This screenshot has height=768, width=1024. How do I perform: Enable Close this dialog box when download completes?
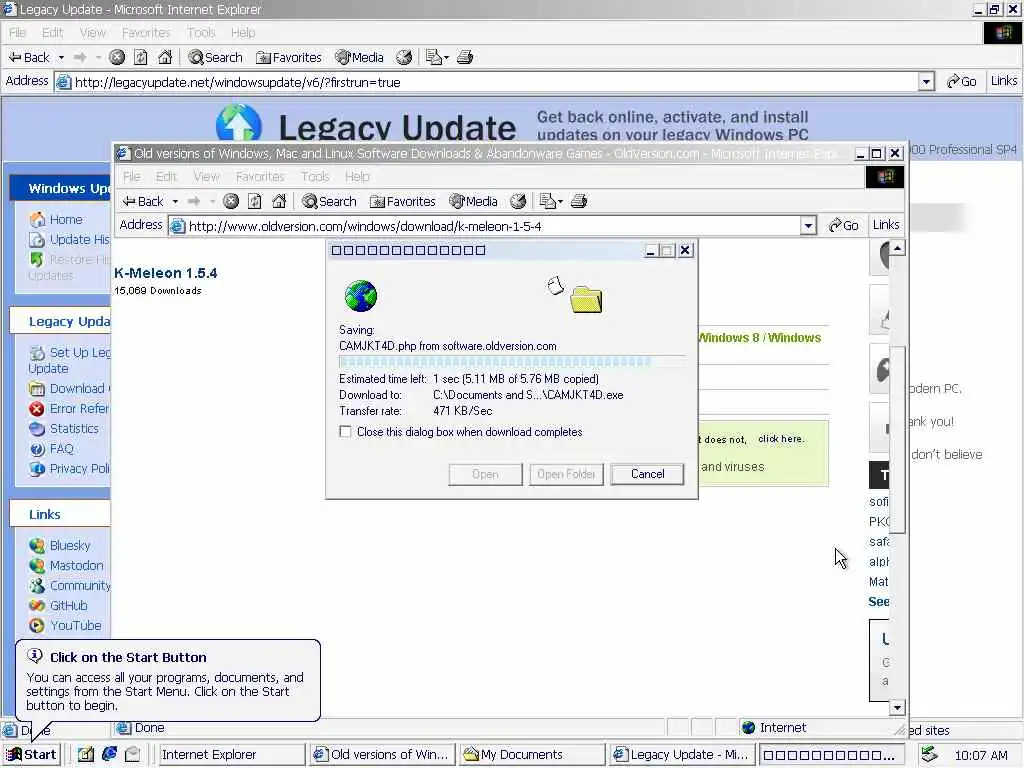pyautogui.click(x=345, y=432)
